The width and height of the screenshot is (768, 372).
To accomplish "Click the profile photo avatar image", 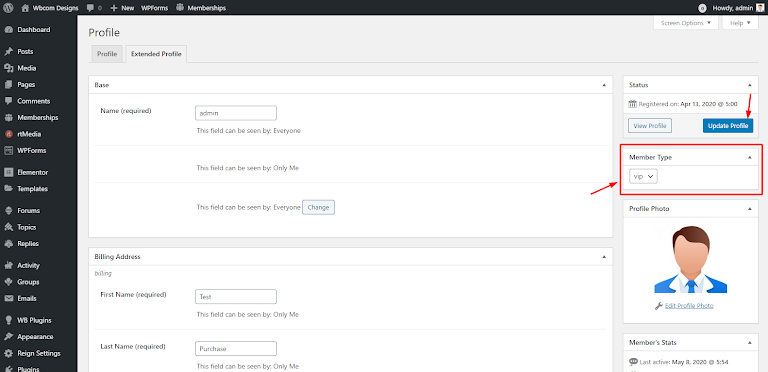I will 691,259.
